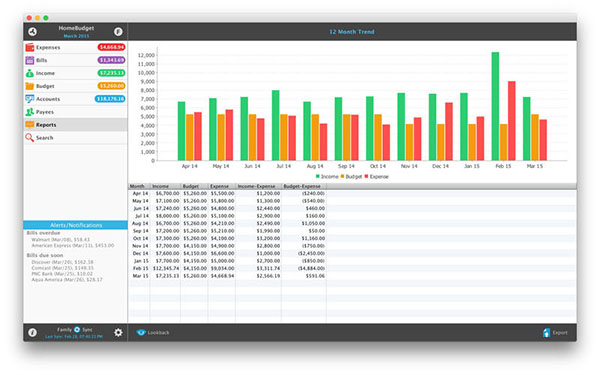This screenshot has width=600, height=375.
Task: Click the Alerts/Notifications header tab
Action: point(75,225)
